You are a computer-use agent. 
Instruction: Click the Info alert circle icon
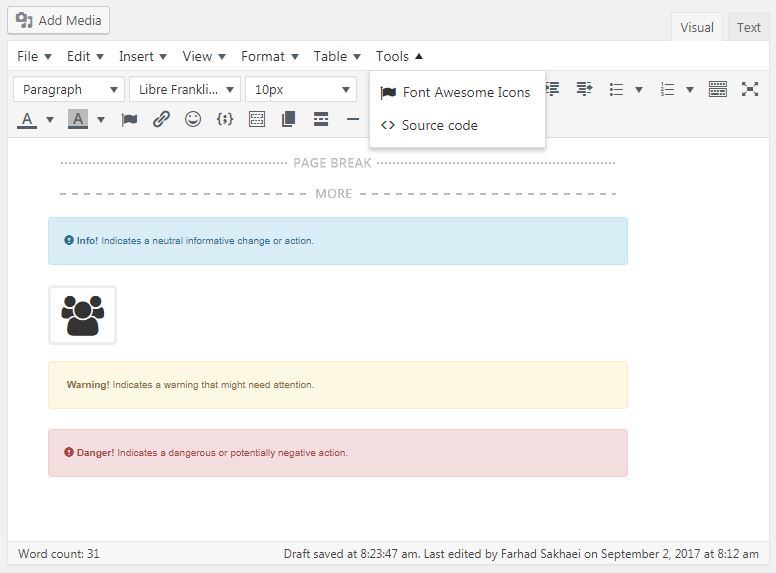[69, 240]
